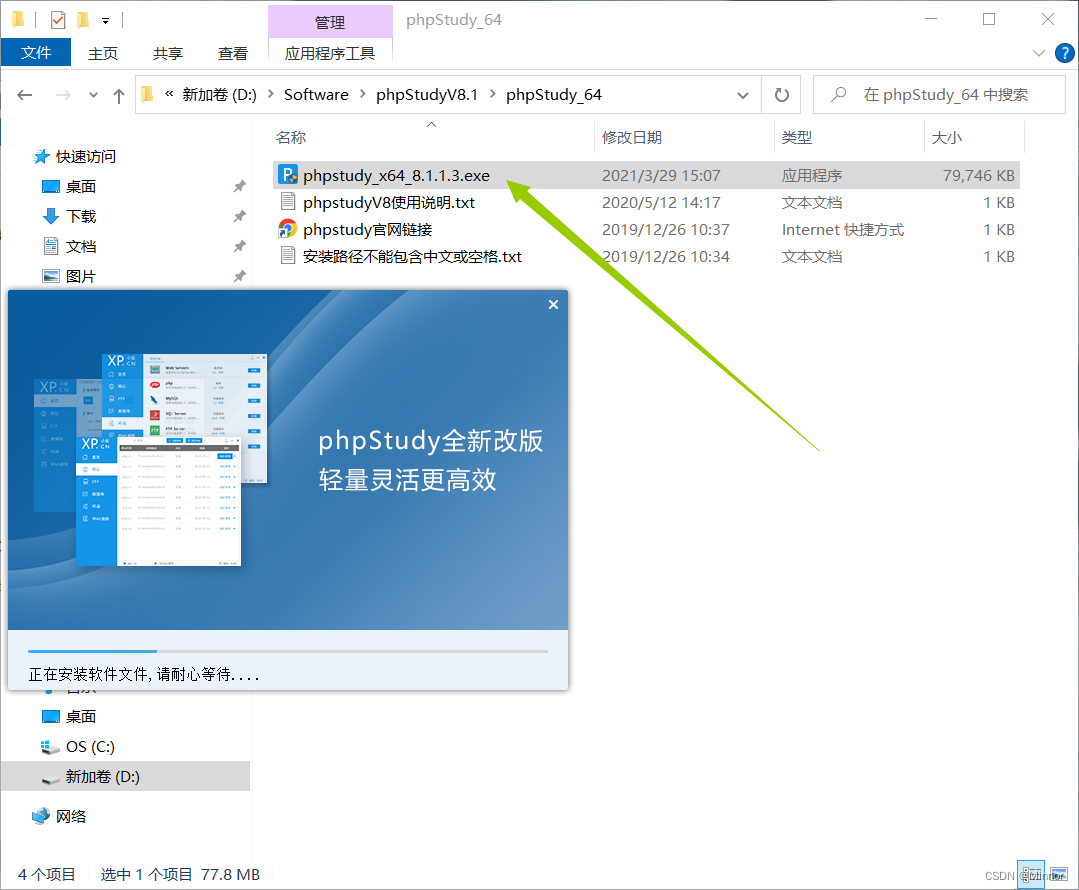The width and height of the screenshot is (1079, 890).
Task: Sort by the 修改日期 column header
Action: (x=632, y=138)
